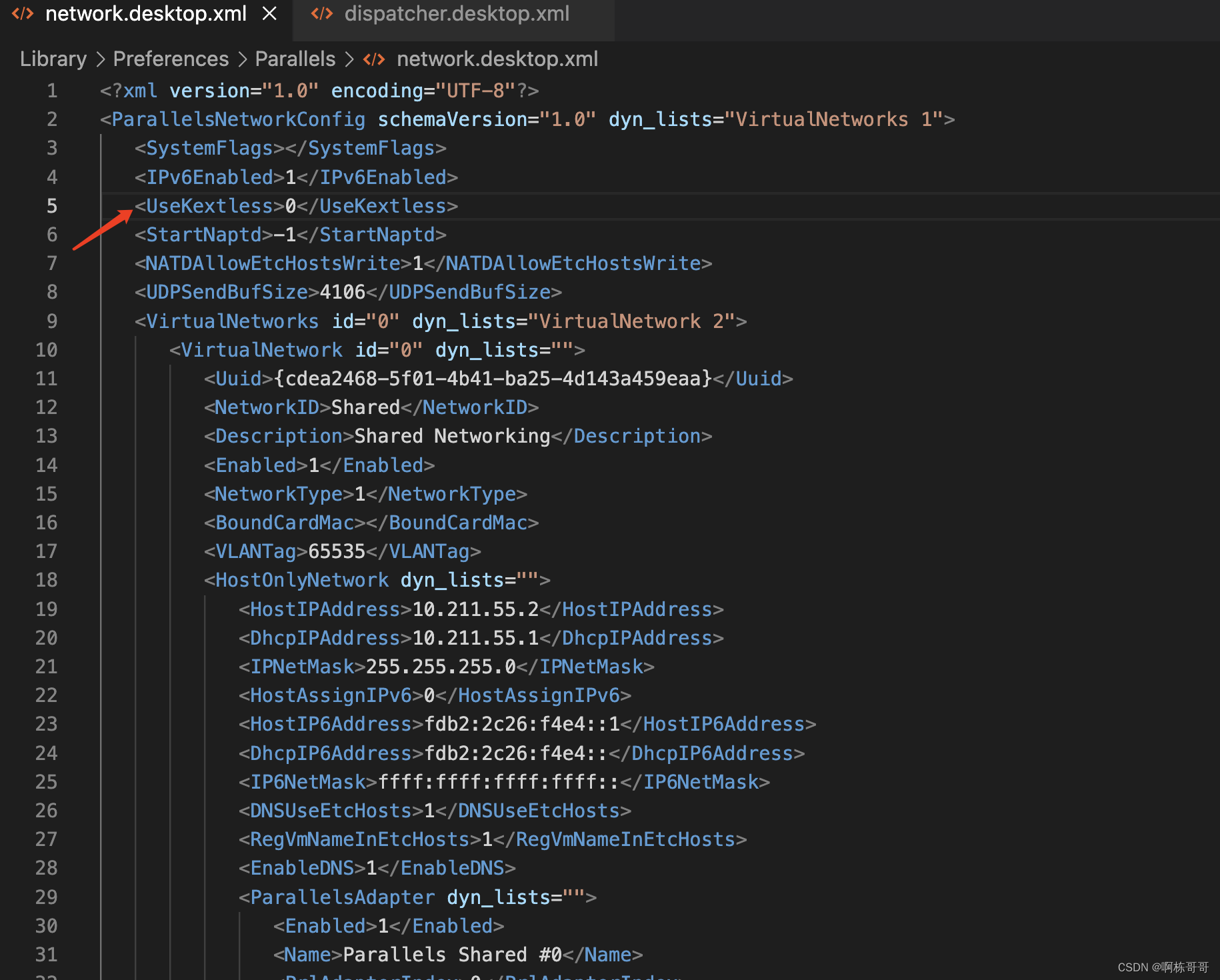
Task: Click the DhcpIP6Address opening tag
Action: coord(331,753)
